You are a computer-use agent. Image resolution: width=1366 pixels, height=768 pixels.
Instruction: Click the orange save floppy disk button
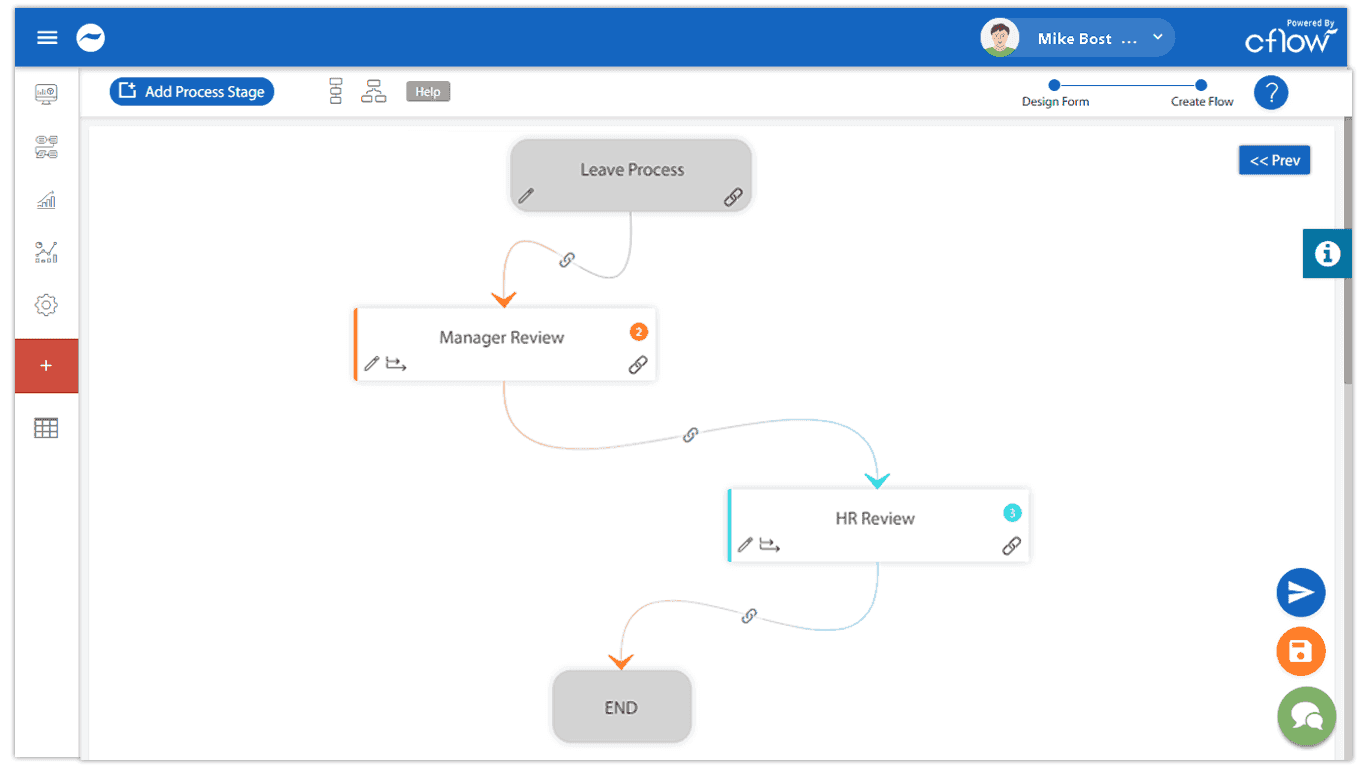[1300, 652]
